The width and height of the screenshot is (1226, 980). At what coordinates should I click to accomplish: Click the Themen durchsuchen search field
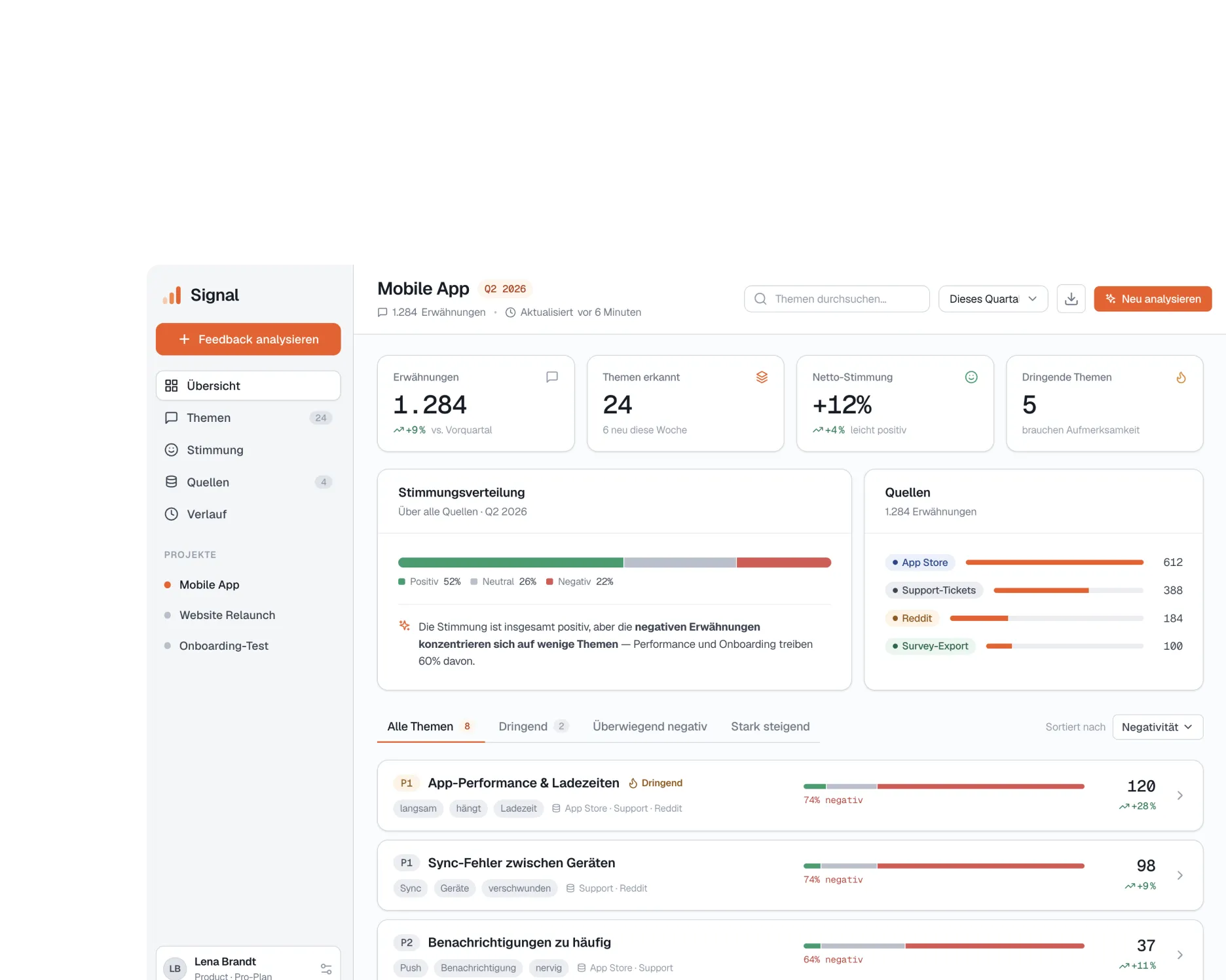click(836, 299)
